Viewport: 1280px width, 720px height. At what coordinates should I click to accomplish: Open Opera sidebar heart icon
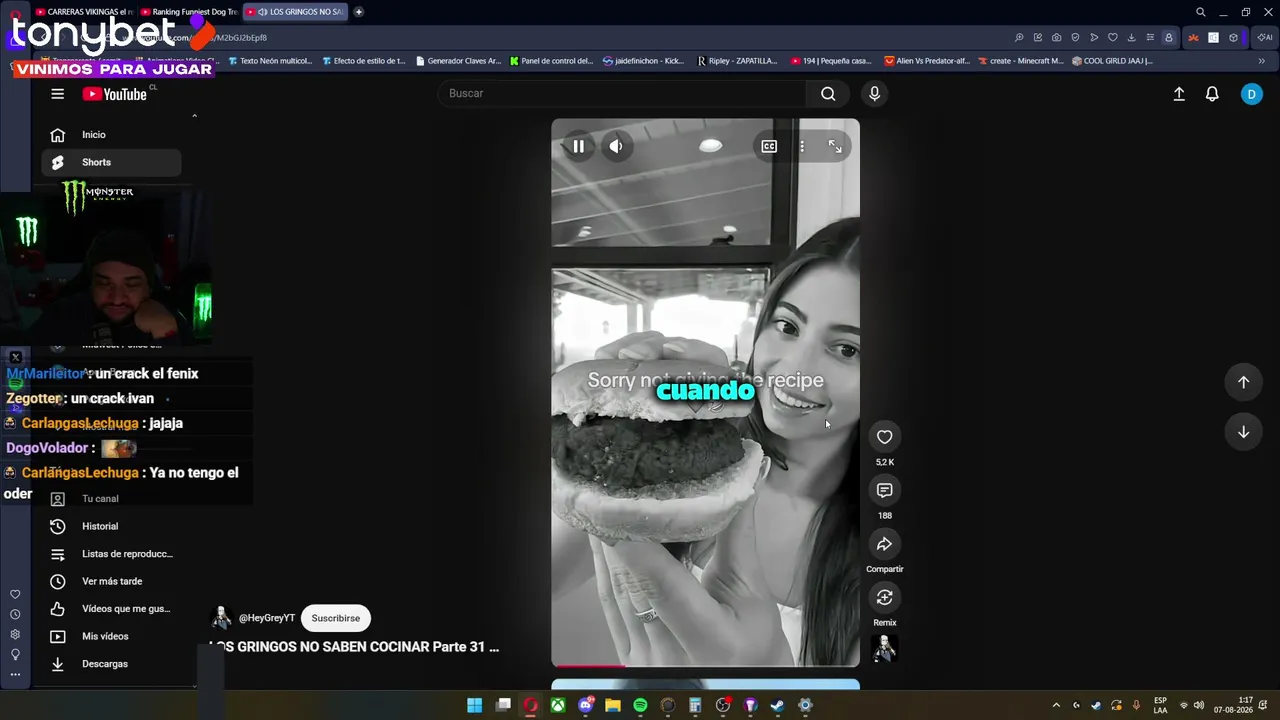click(x=15, y=595)
